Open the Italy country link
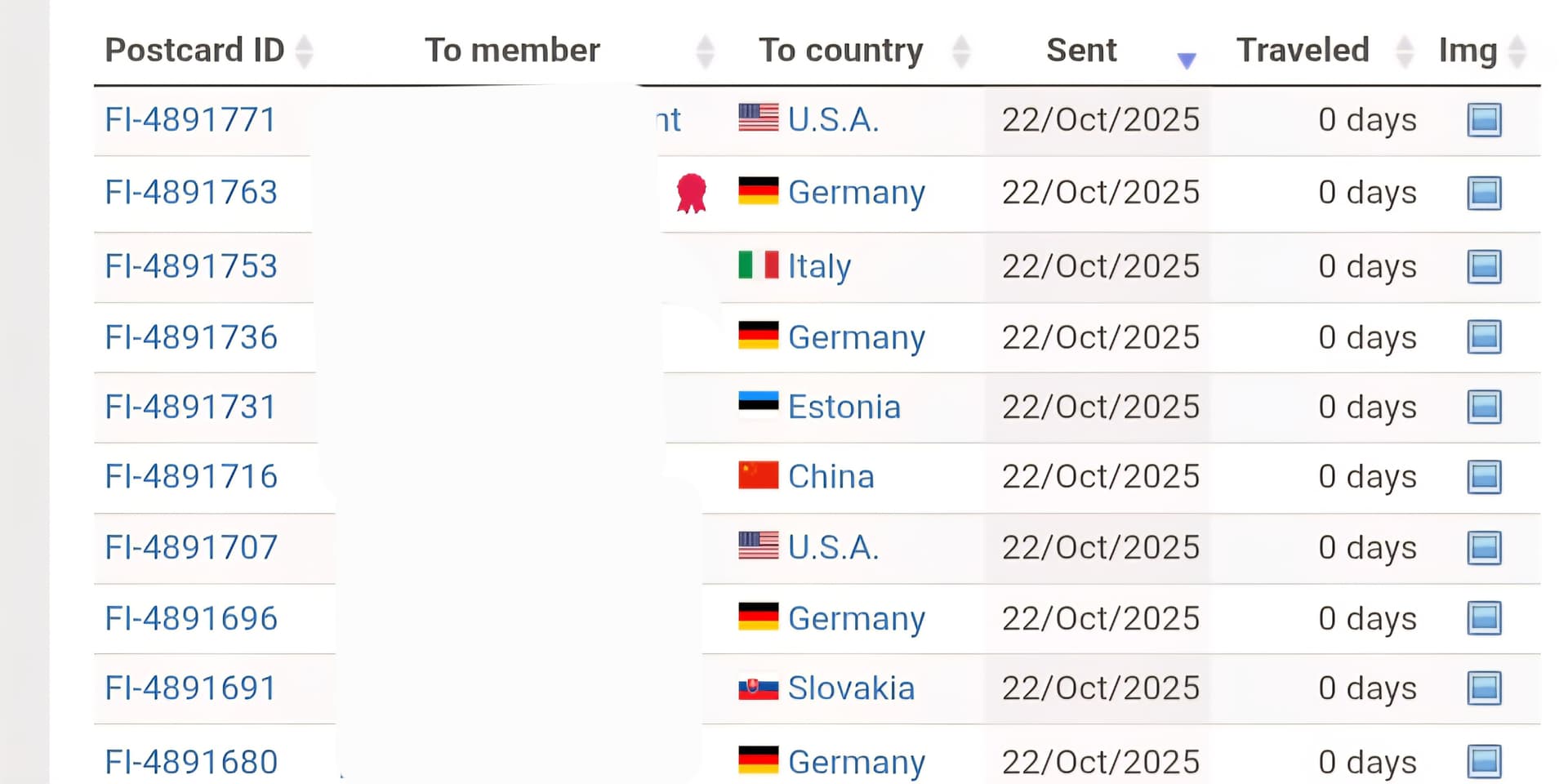This screenshot has width=1568, height=784. click(x=819, y=266)
